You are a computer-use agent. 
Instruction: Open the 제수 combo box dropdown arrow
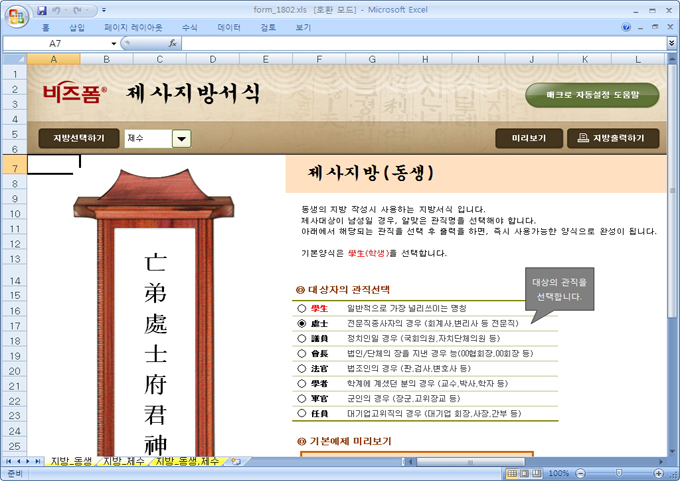(182, 139)
